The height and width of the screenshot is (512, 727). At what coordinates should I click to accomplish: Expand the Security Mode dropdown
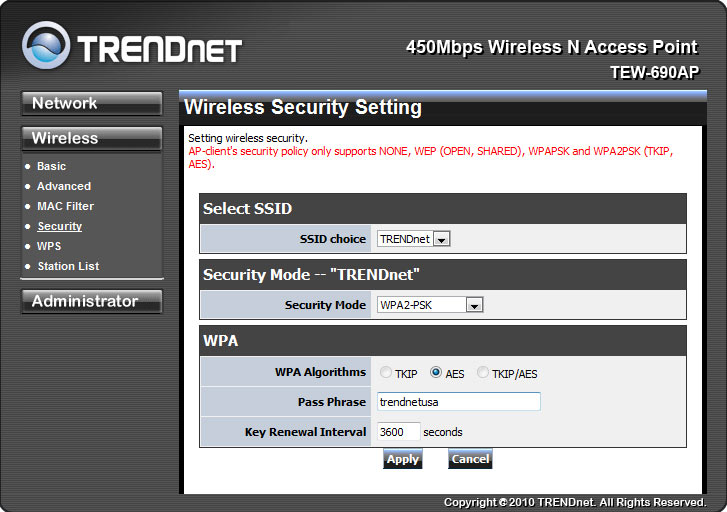click(x=430, y=305)
